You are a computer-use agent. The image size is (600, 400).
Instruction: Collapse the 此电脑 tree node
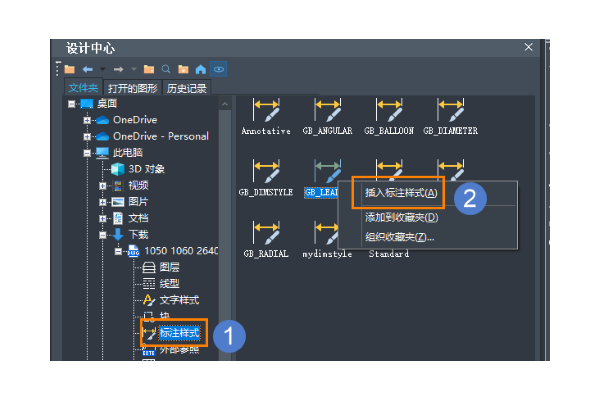(87, 153)
